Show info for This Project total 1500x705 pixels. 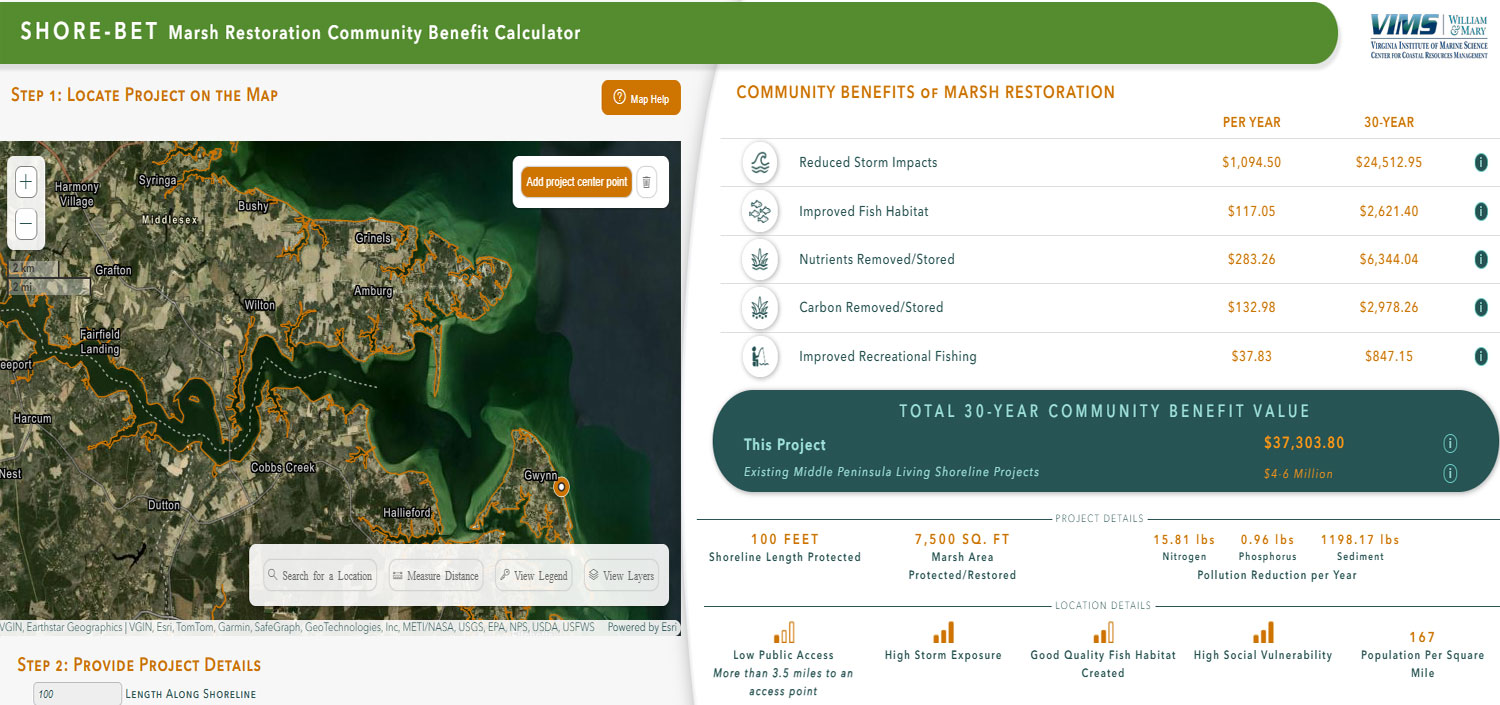click(1450, 443)
